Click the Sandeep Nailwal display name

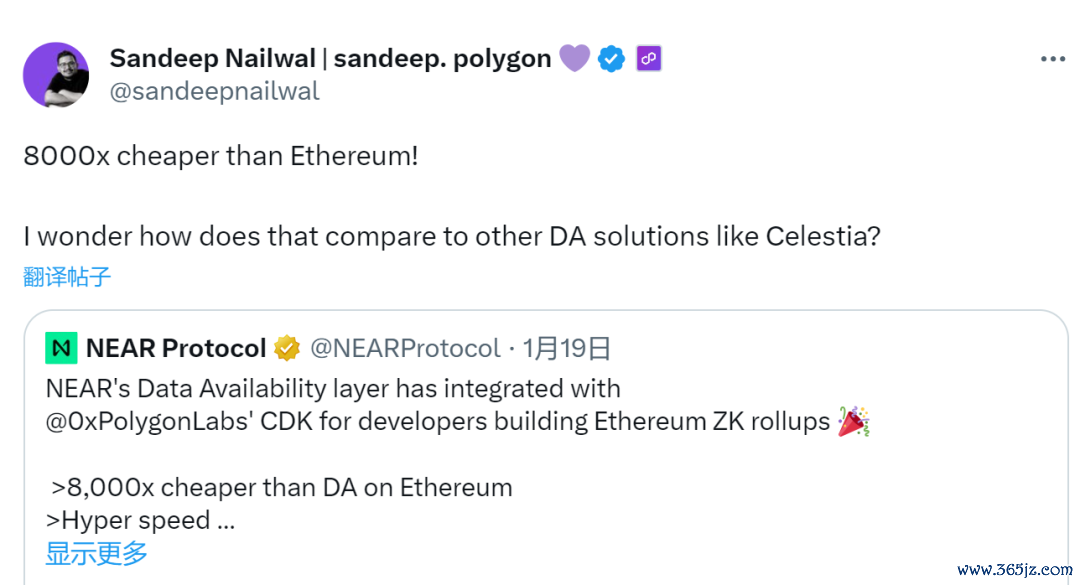(330, 59)
